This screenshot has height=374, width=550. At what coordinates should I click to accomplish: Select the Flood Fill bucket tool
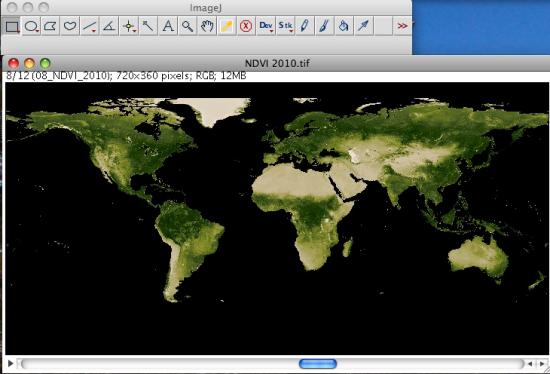point(344,26)
